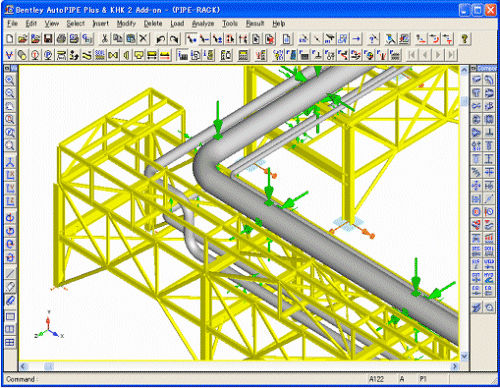Open the Help menu
Image resolution: width=500 pixels, height=388 pixels.
pos(279,24)
